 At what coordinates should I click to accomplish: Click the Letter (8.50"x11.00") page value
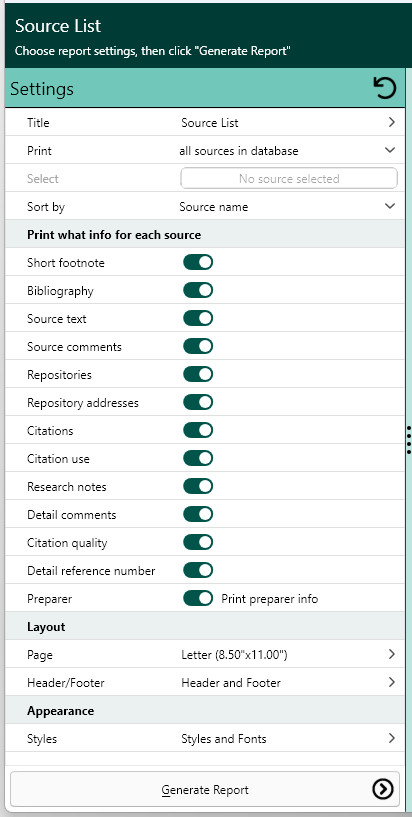coord(234,655)
